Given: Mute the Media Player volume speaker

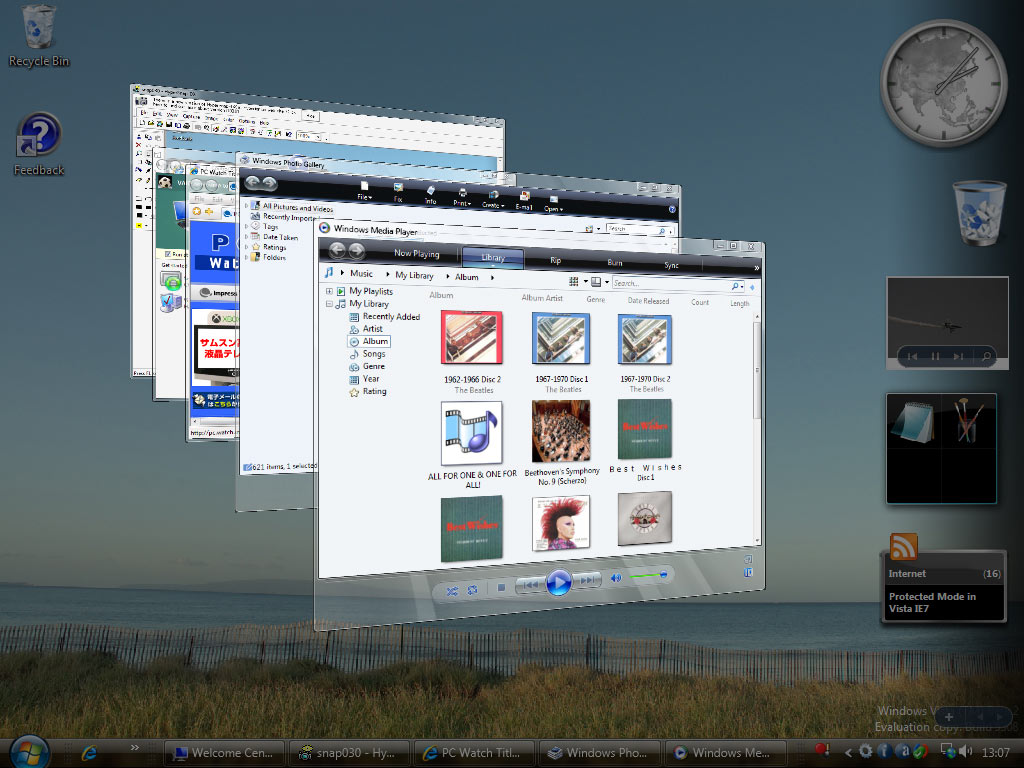Looking at the screenshot, I should [615, 578].
